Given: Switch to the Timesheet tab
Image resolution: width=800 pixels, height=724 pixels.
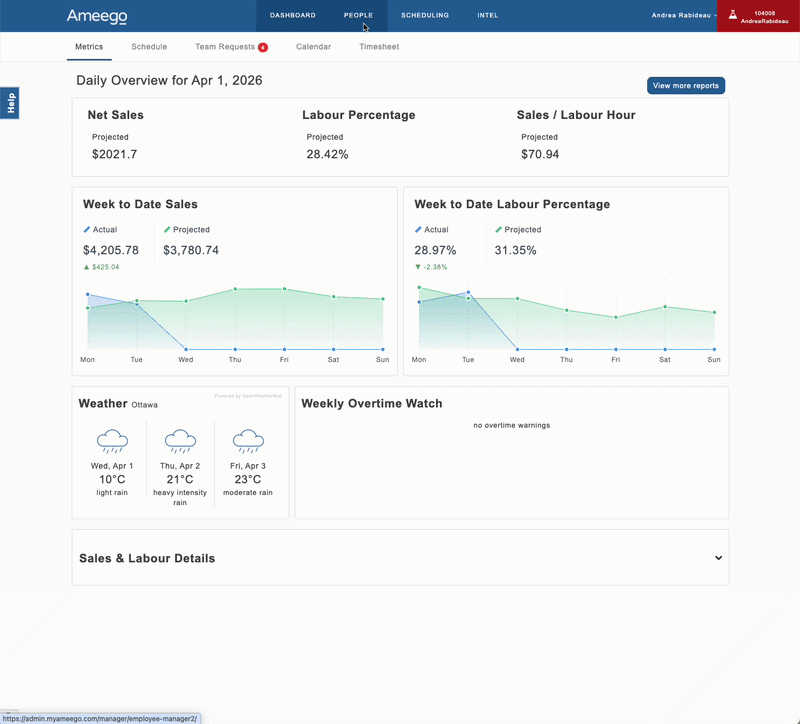Looking at the screenshot, I should [x=379, y=46].
